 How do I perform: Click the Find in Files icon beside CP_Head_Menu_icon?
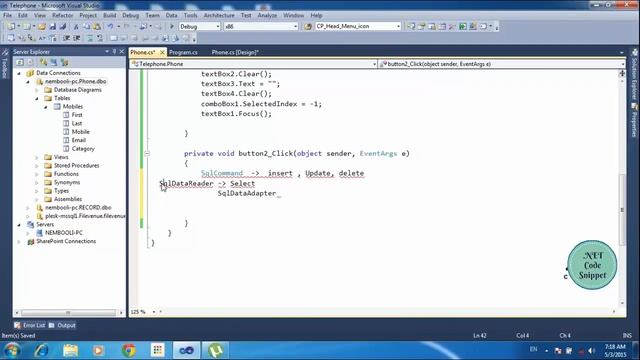point(308,27)
